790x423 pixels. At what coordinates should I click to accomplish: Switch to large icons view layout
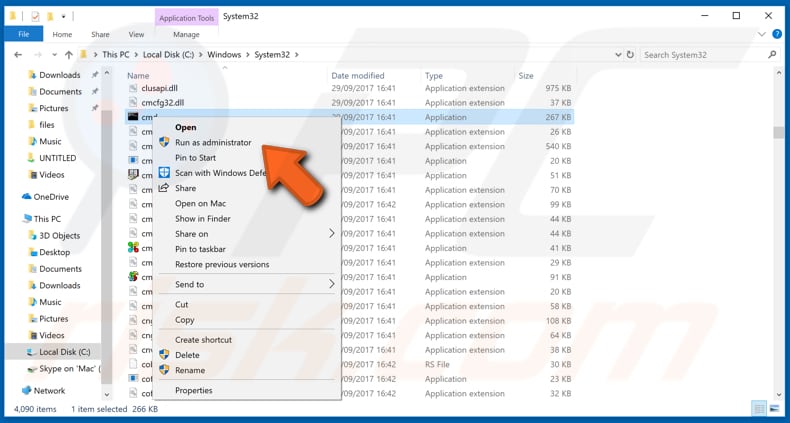tap(773, 409)
